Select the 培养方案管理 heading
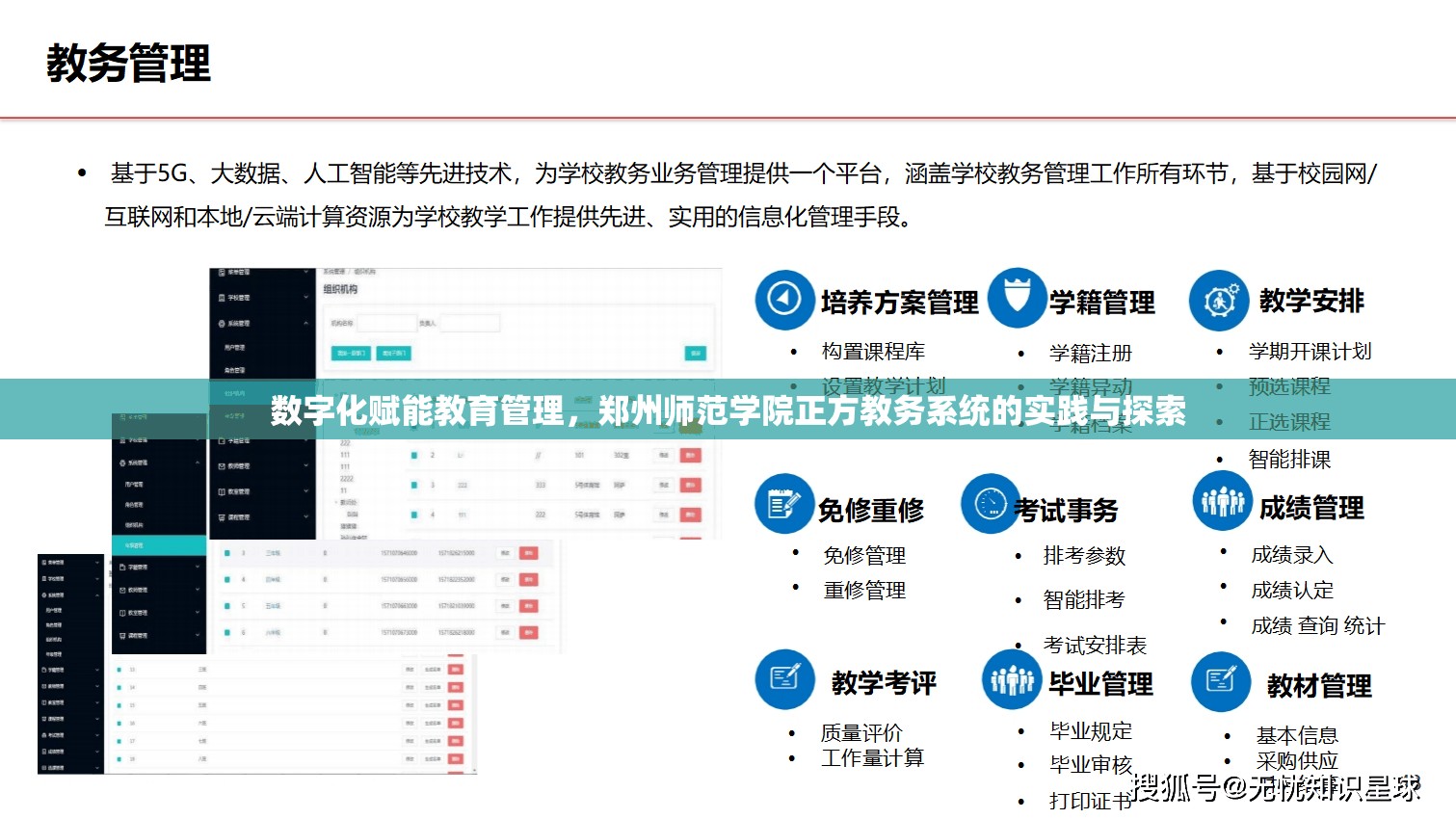Screen dimensions: 1456x819 point(899,303)
